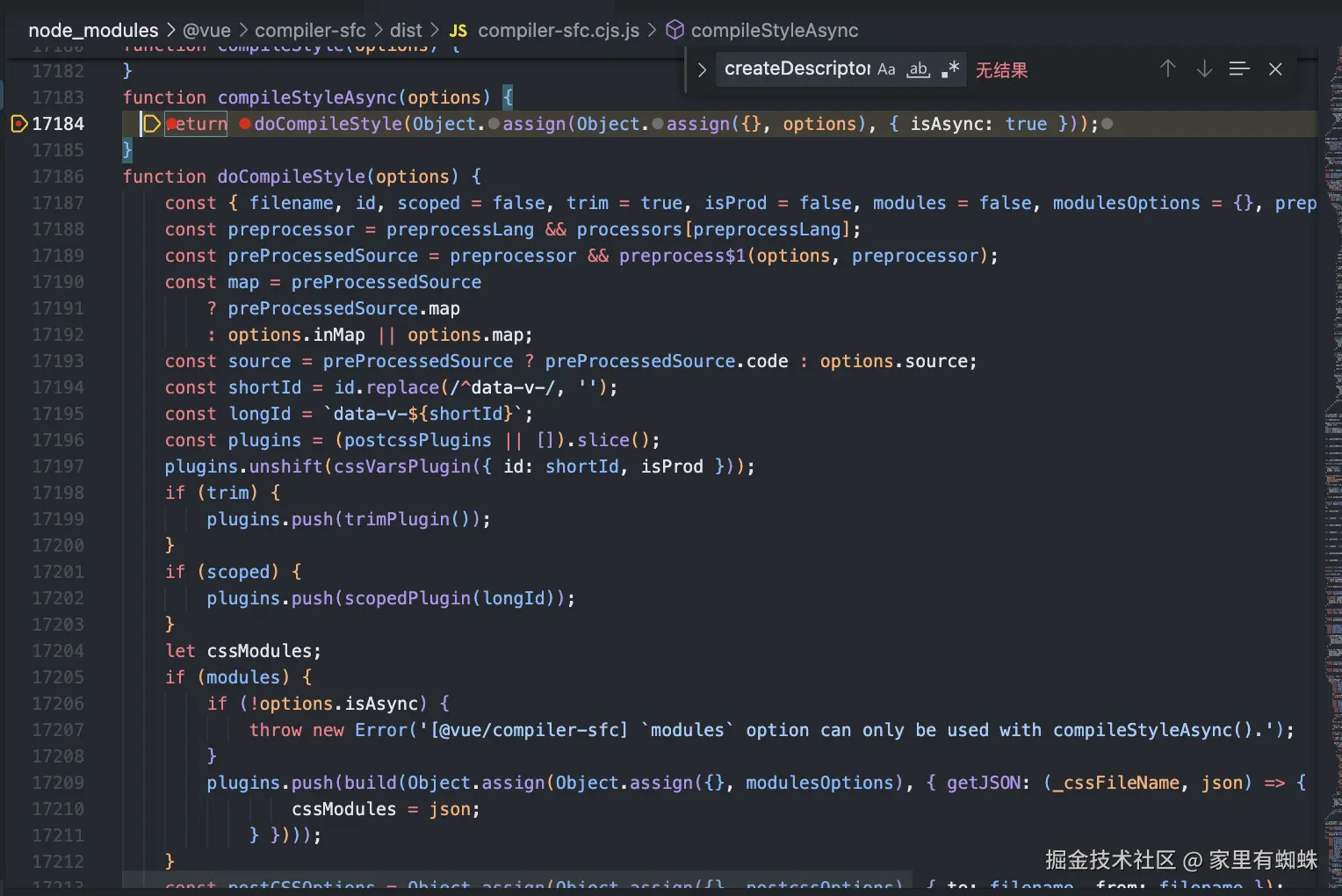Open dist breadcrumb folder

406,31
